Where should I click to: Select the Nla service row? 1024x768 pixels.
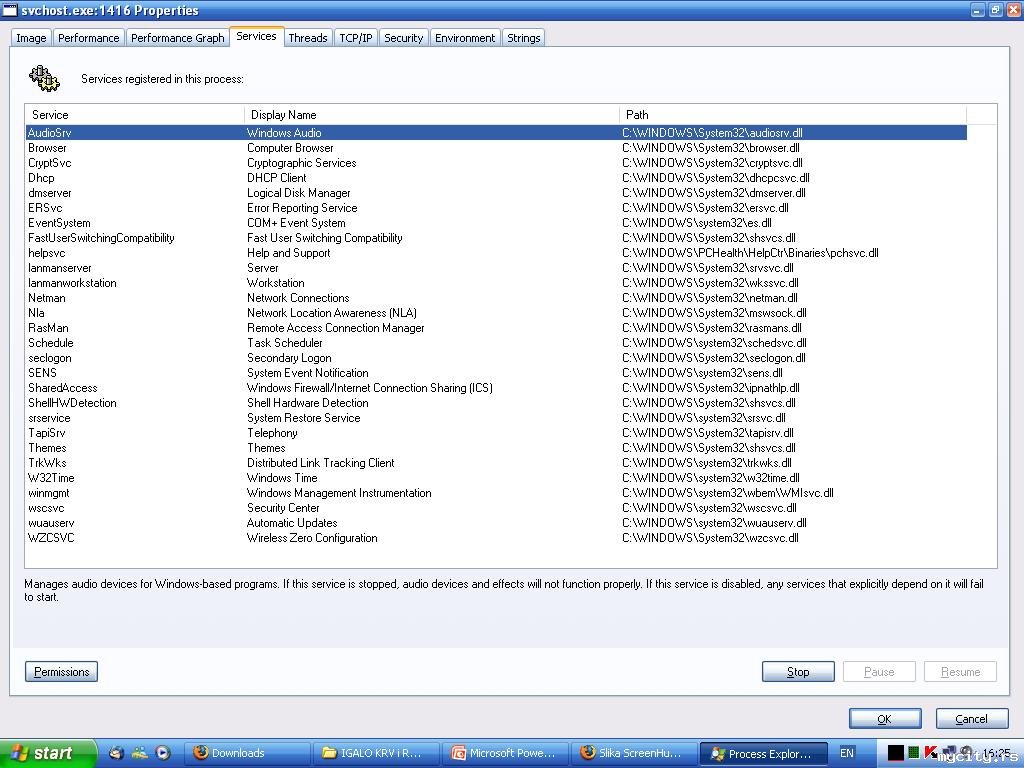tap(496, 313)
